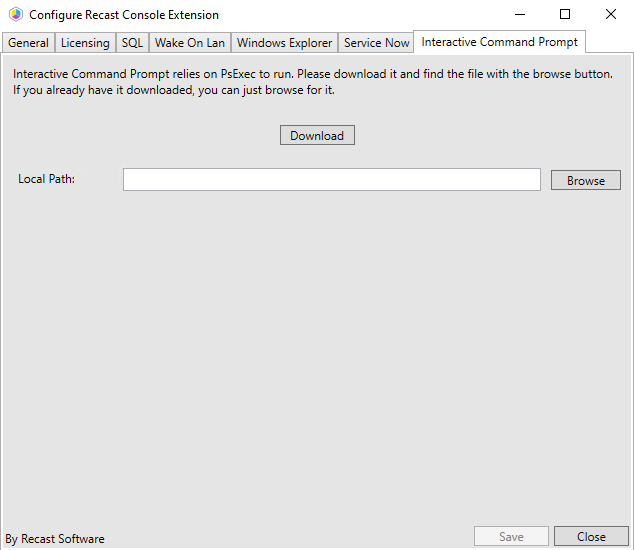This screenshot has height=550, width=634.
Task: Click the 'Configure Recast Console Extension' window title
Action: tap(124, 15)
